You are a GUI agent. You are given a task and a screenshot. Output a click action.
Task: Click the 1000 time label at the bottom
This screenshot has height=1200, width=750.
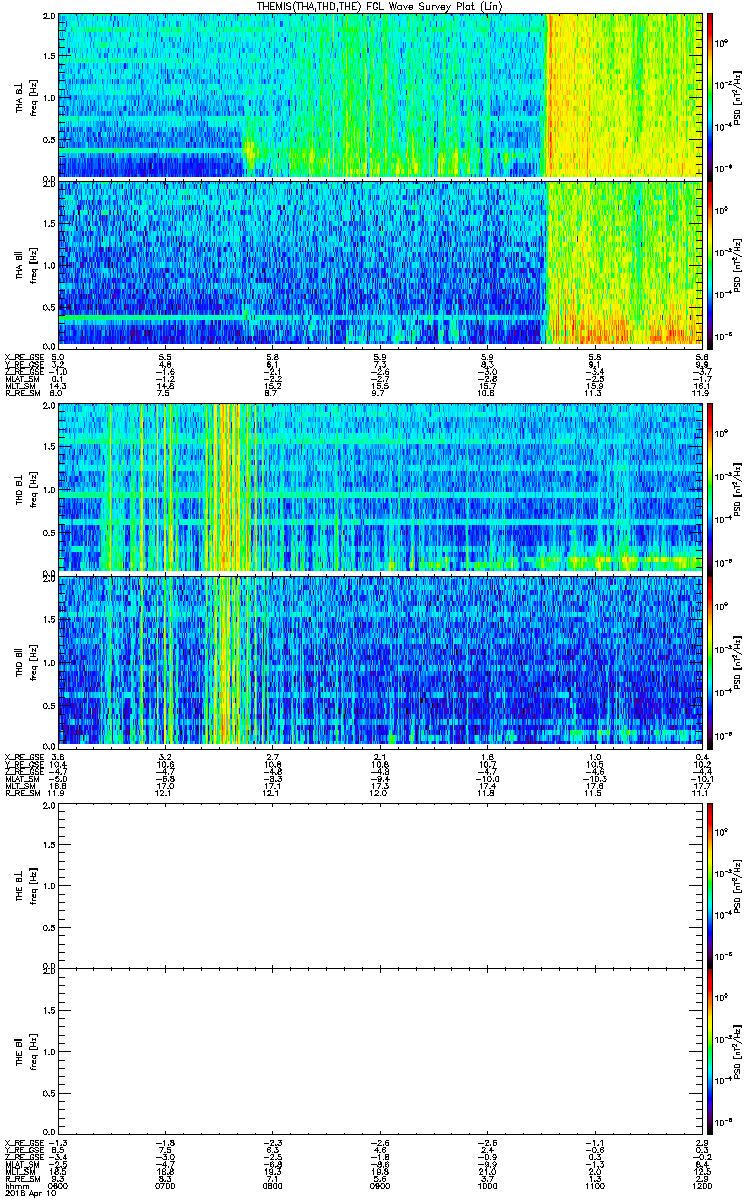(487, 1185)
